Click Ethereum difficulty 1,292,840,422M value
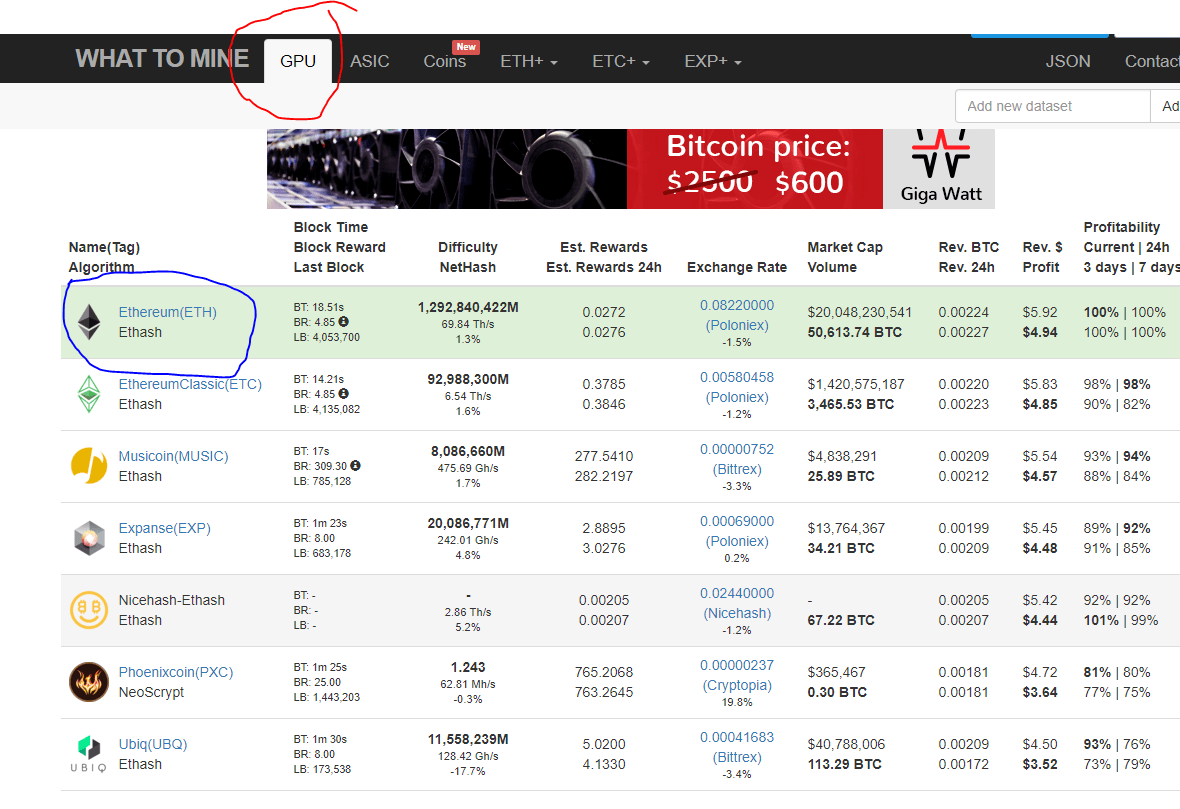 click(x=468, y=307)
